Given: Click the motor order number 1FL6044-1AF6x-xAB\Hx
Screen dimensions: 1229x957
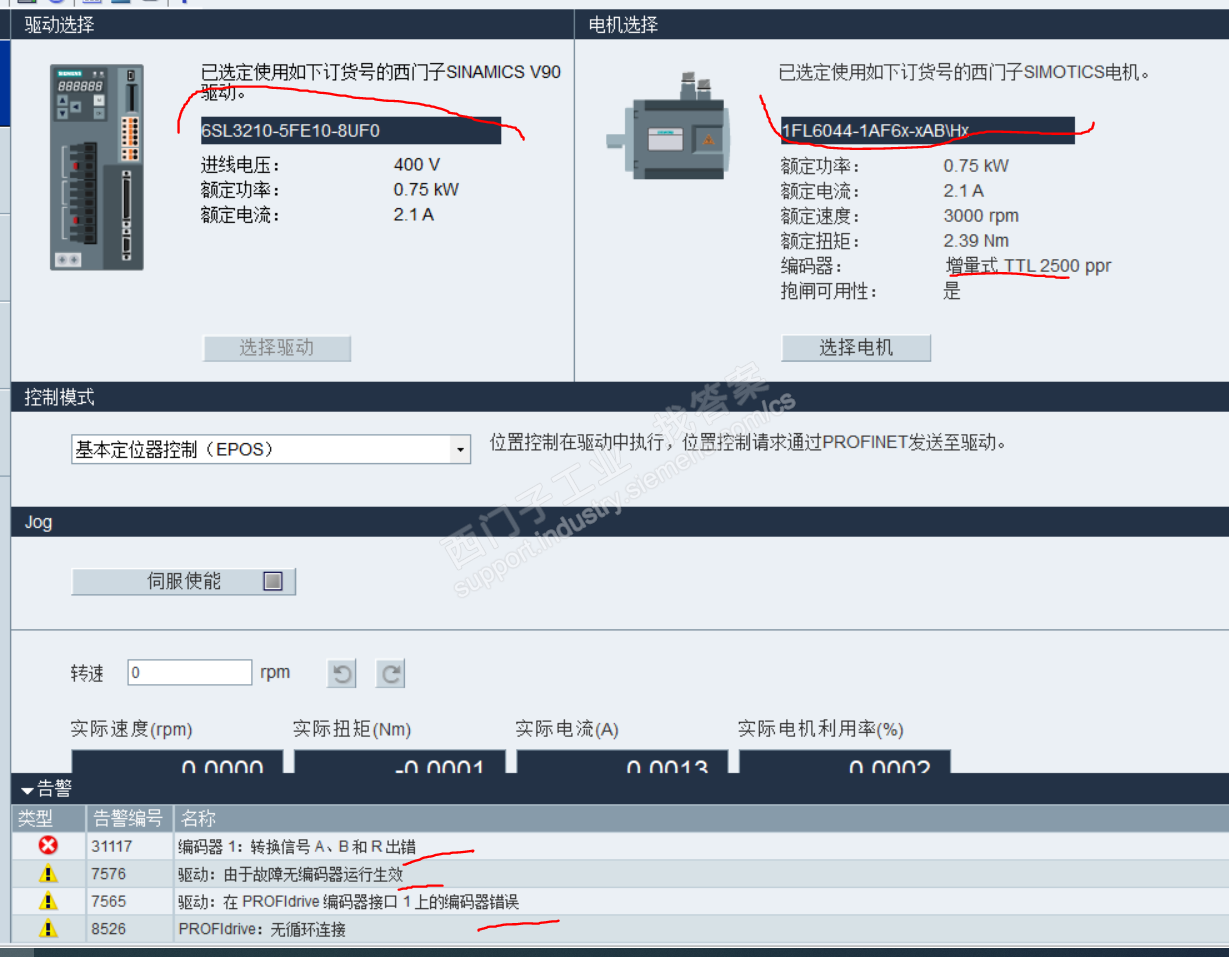Looking at the screenshot, I should [928, 131].
